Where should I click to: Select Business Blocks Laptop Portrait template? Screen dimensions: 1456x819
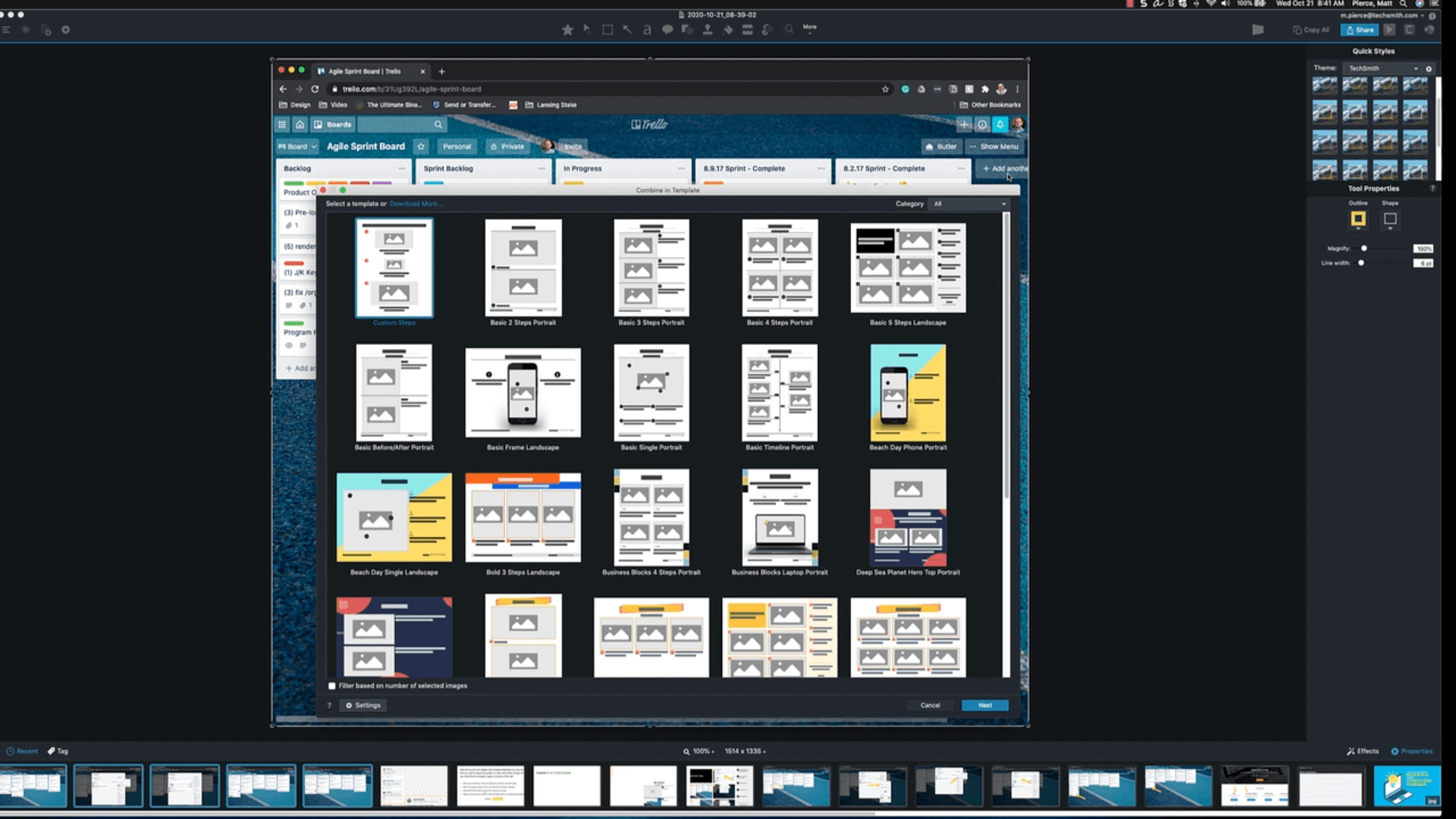(780, 522)
